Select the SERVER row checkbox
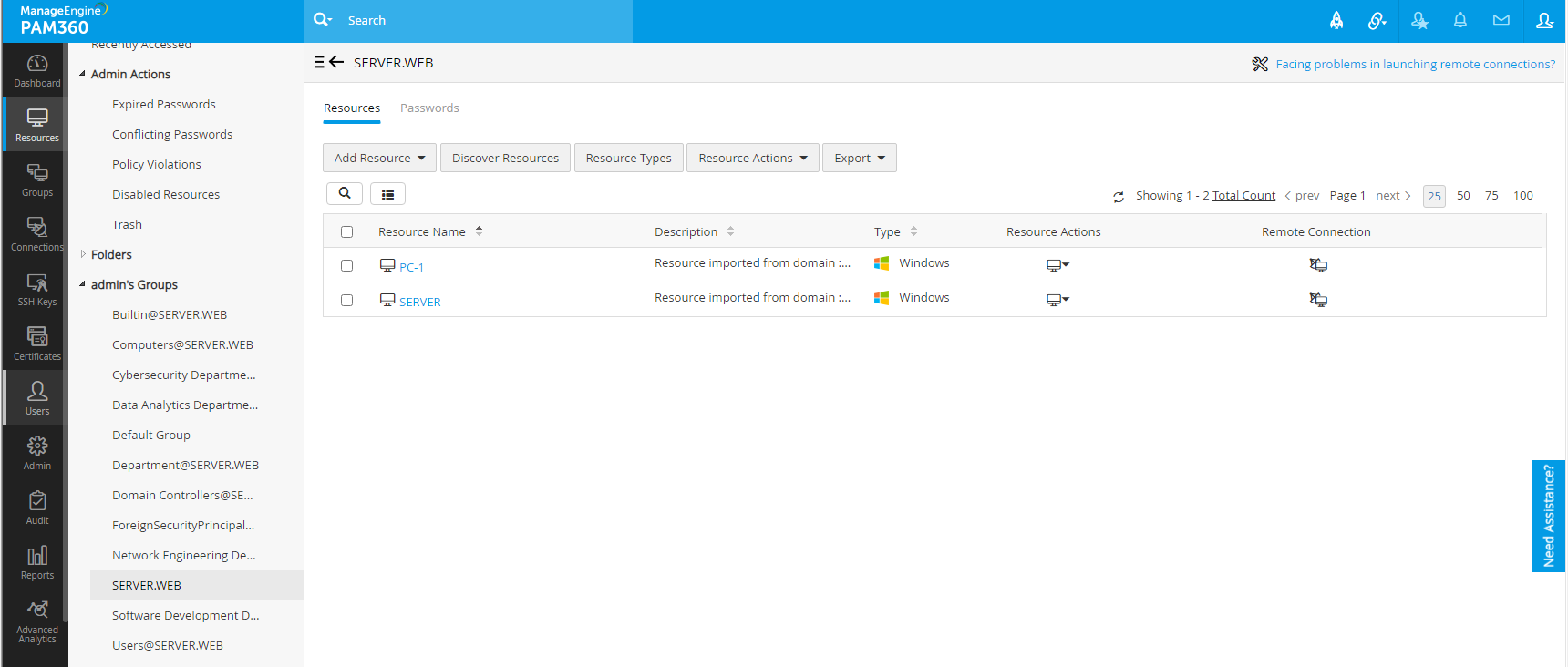Image resolution: width=1568 pixels, height=667 pixels. pyautogui.click(x=346, y=301)
